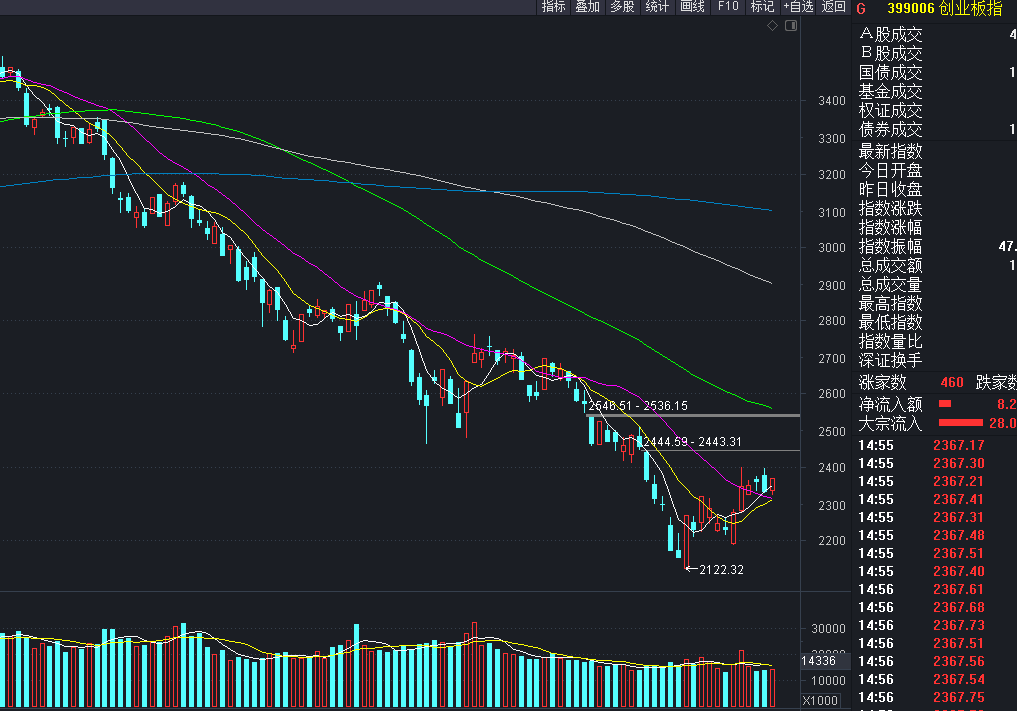Open the 统计 statistics menu
This screenshot has width=1017, height=711.
[x=657, y=7]
